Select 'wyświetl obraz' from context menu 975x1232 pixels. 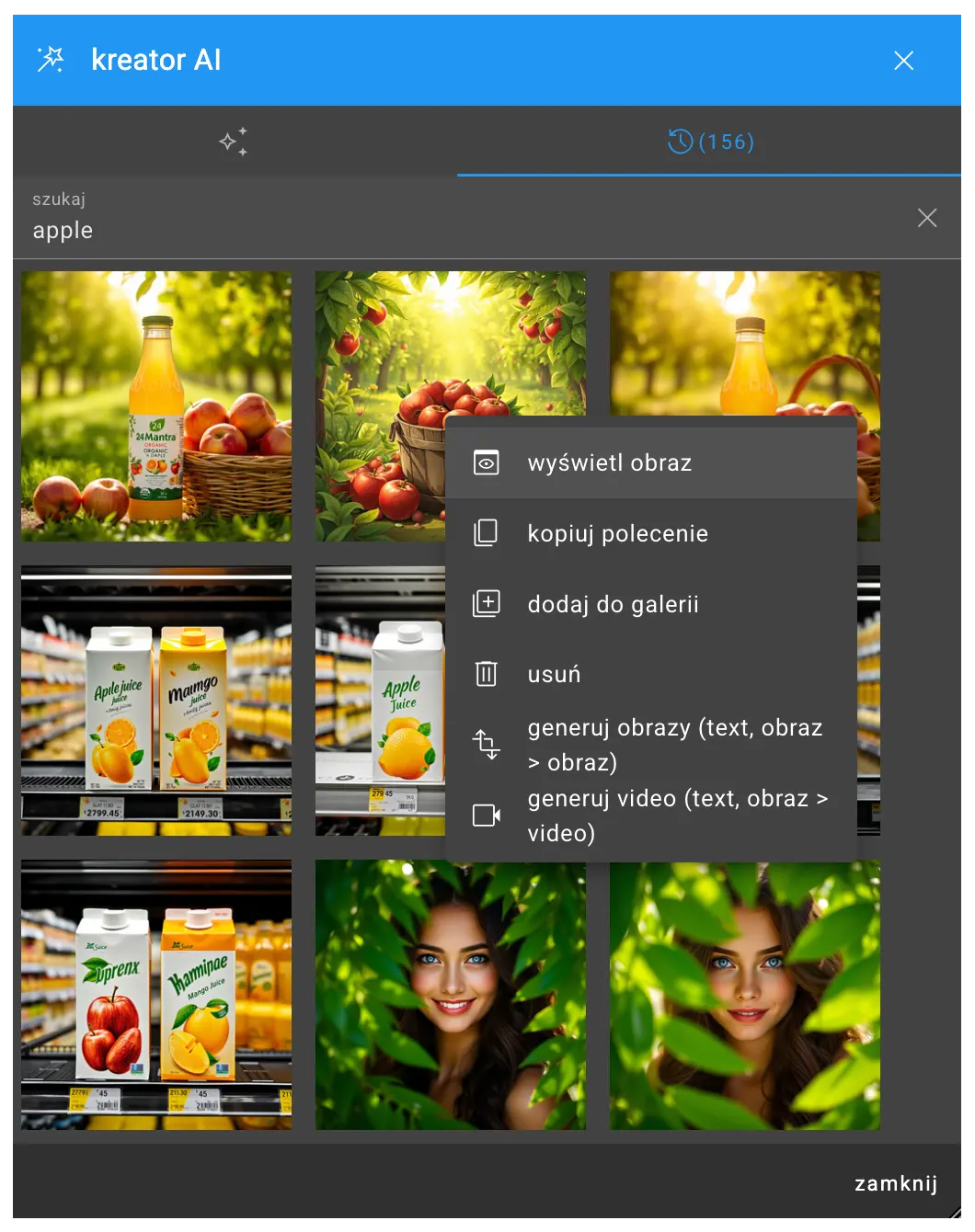click(x=609, y=462)
